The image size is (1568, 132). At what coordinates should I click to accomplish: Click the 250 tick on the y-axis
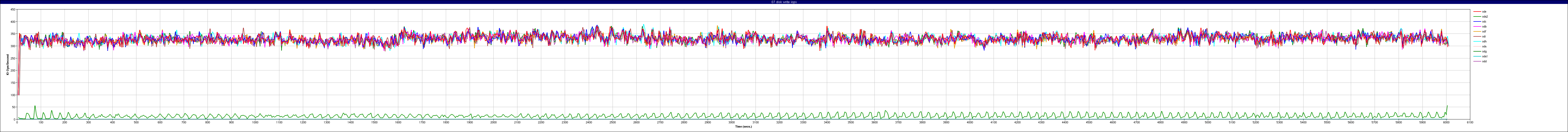point(13,59)
